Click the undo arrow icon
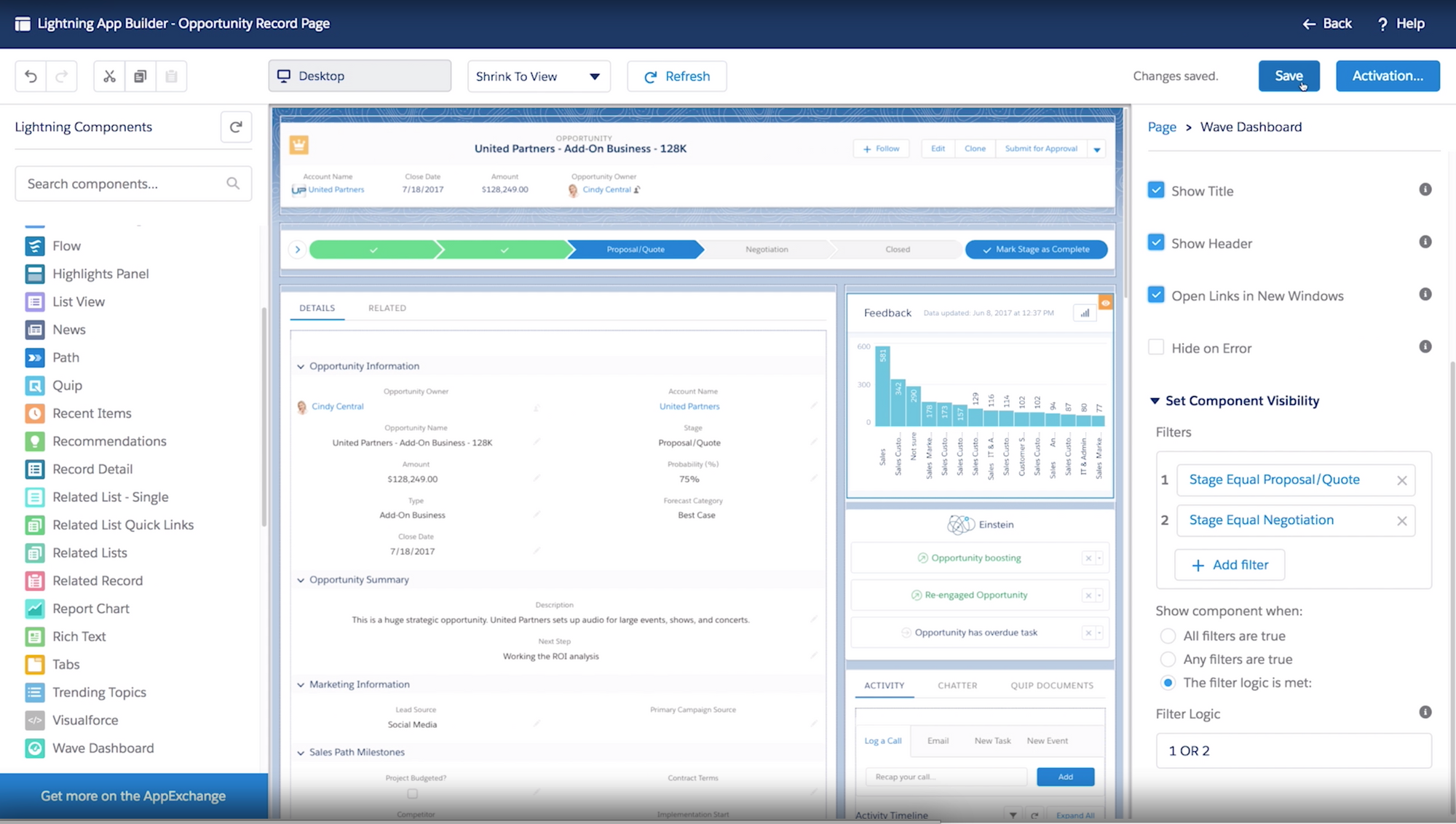Viewport: 1456px width, 824px height. (x=30, y=75)
